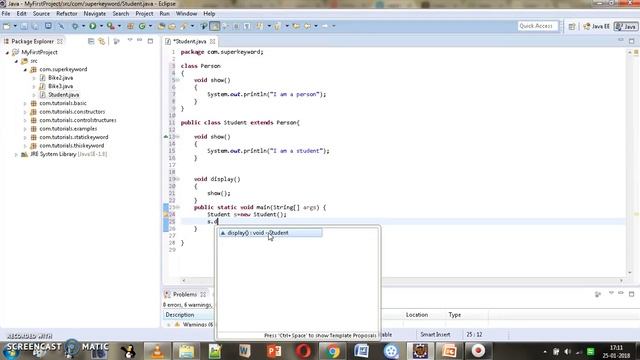Select the com.tutorials.constructors package

(x=72, y=111)
